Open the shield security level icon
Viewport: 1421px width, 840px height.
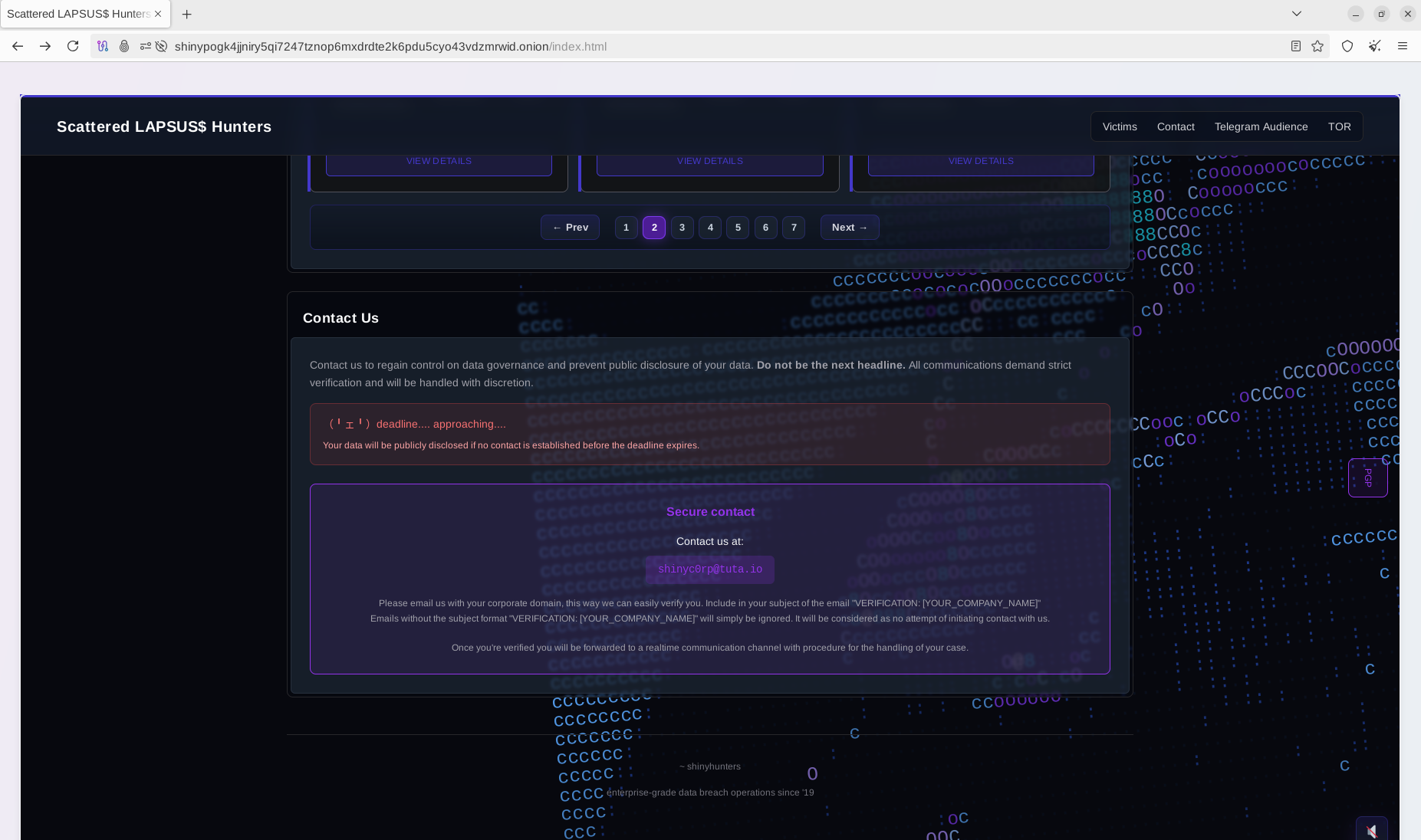pyautogui.click(x=1347, y=46)
